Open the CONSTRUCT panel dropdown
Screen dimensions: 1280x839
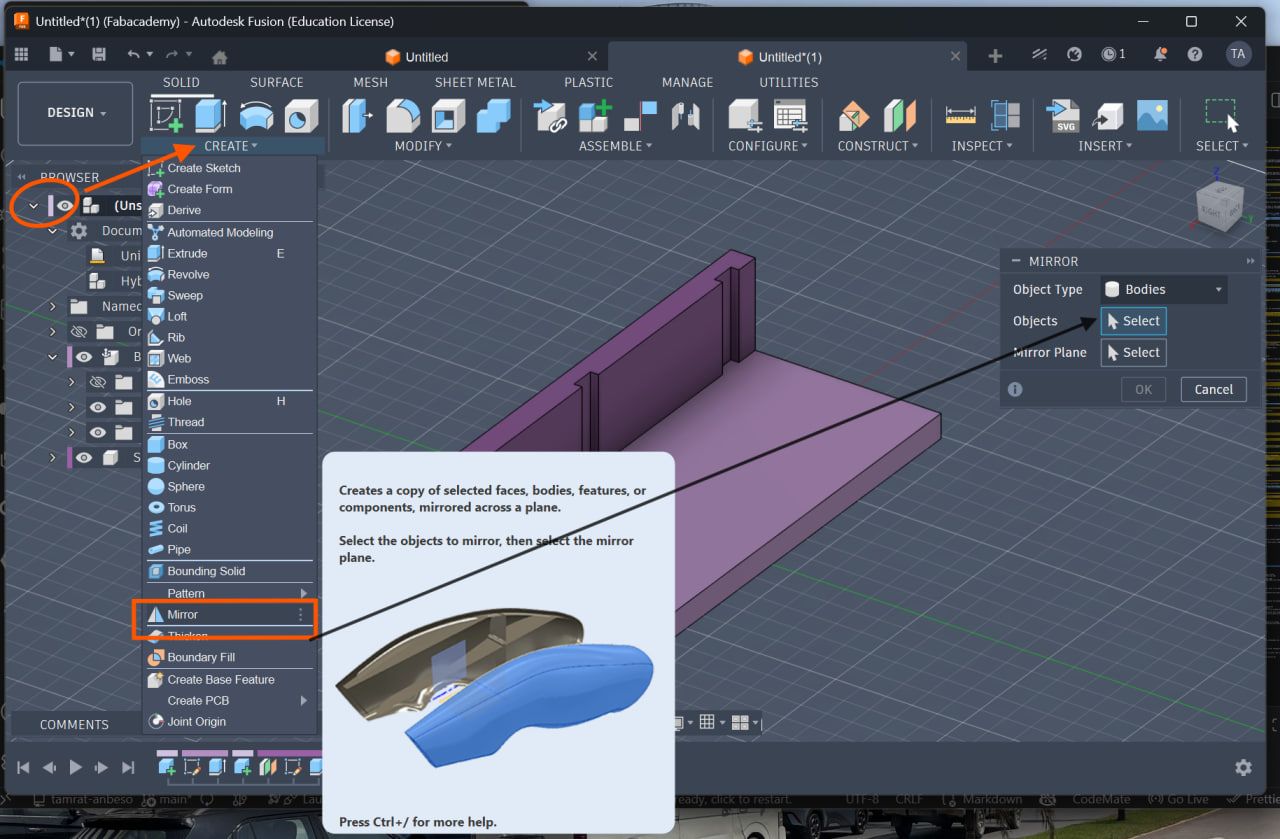point(878,146)
